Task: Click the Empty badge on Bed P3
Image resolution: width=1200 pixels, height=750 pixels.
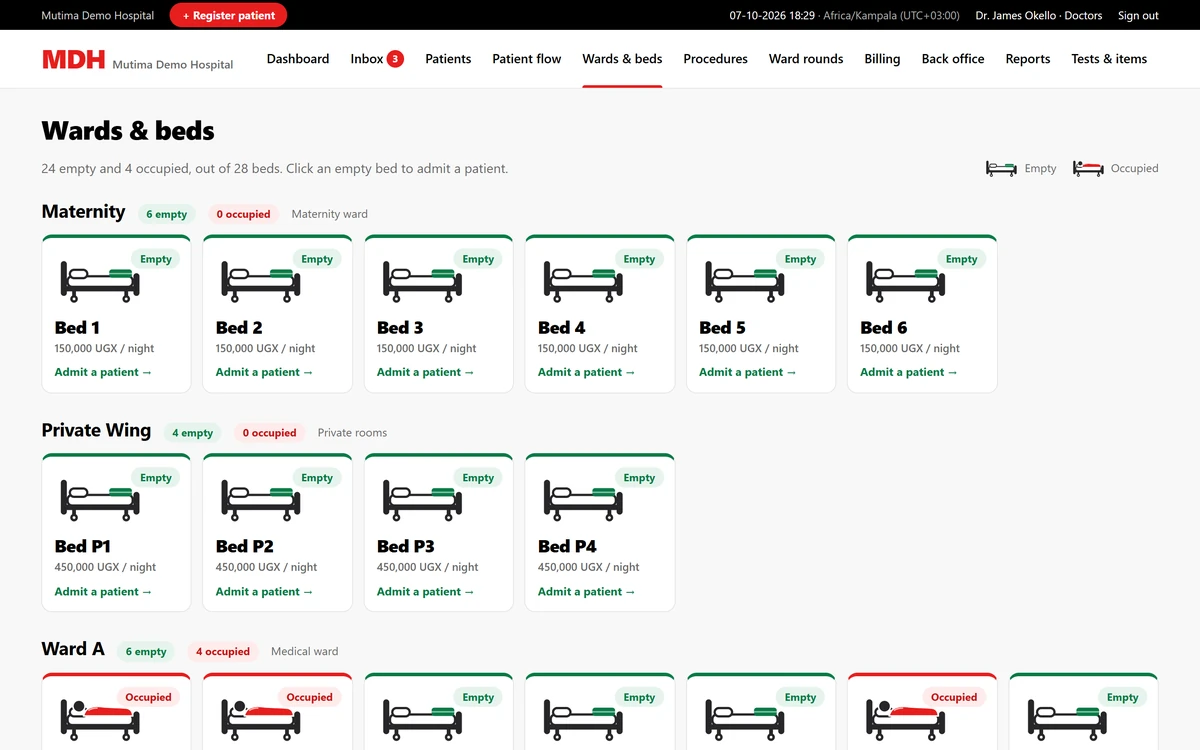Action: pos(478,478)
